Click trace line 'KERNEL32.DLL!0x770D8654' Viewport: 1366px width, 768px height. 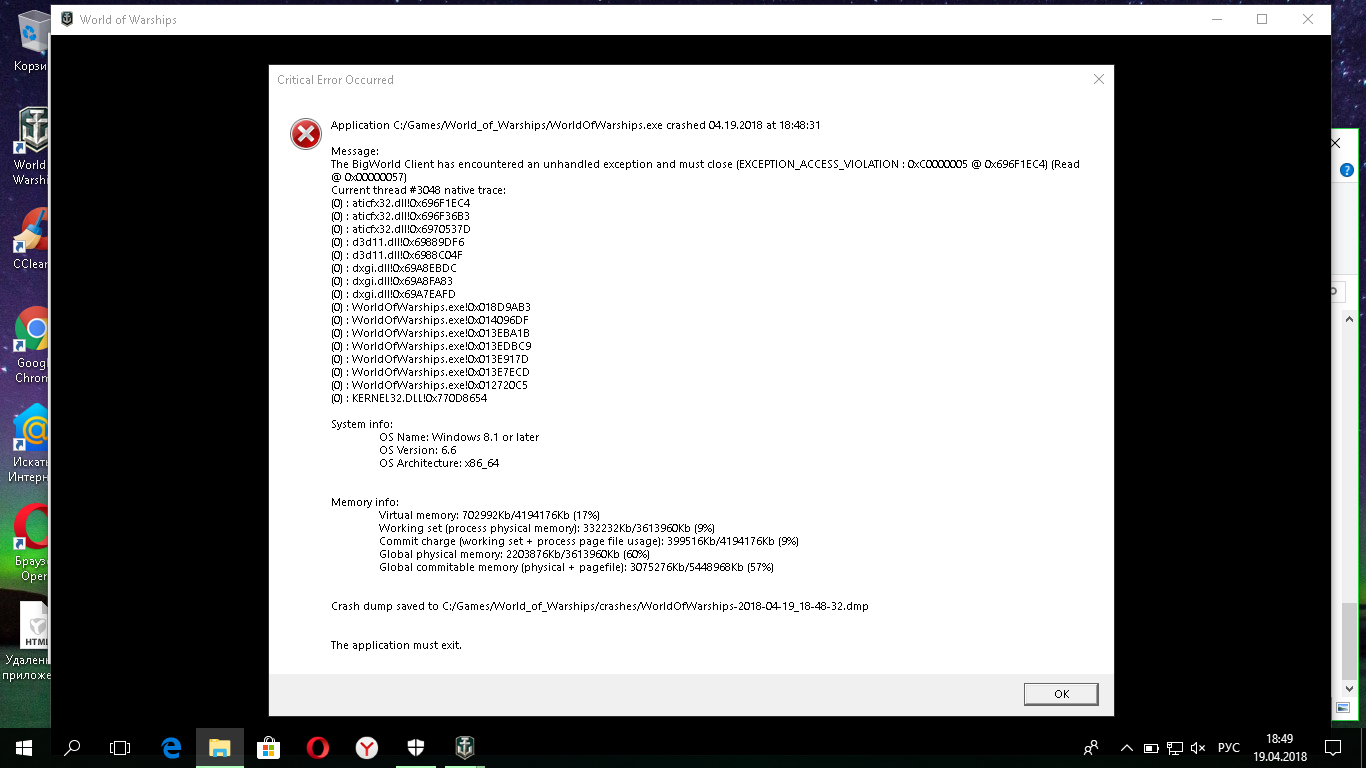[x=409, y=398]
